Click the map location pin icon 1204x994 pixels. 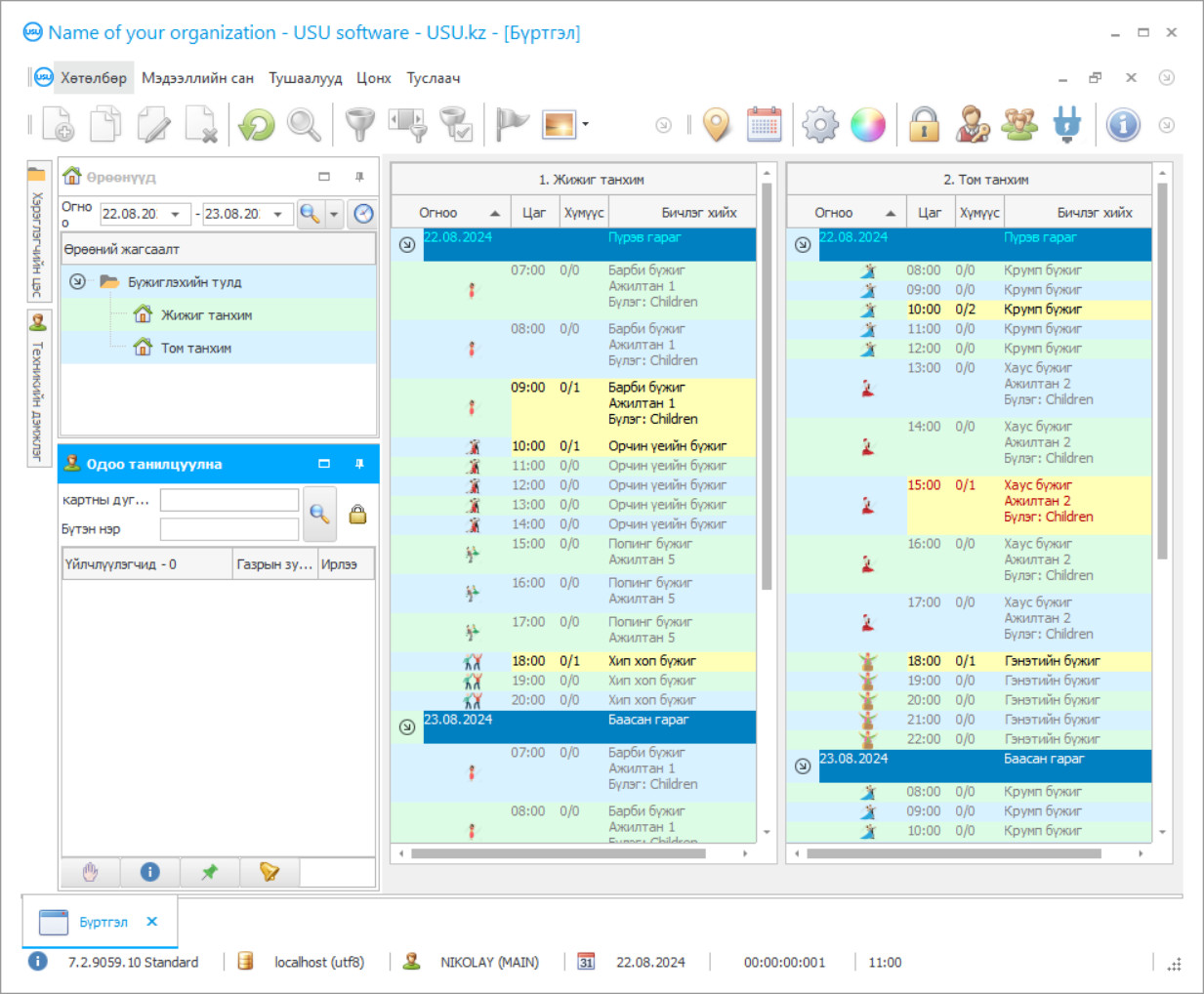[717, 125]
